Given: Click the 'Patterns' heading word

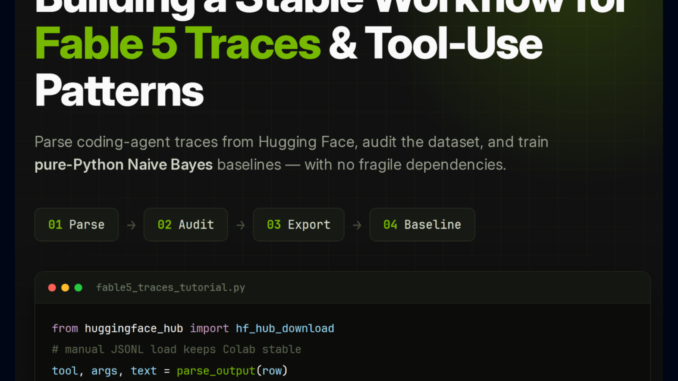Looking at the screenshot, I should pyautogui.click(x=119, y=91).
